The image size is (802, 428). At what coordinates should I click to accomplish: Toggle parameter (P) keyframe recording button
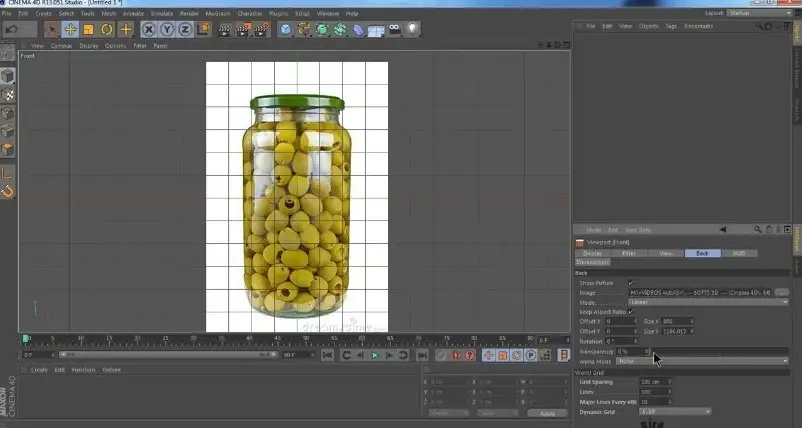(530, 355)
